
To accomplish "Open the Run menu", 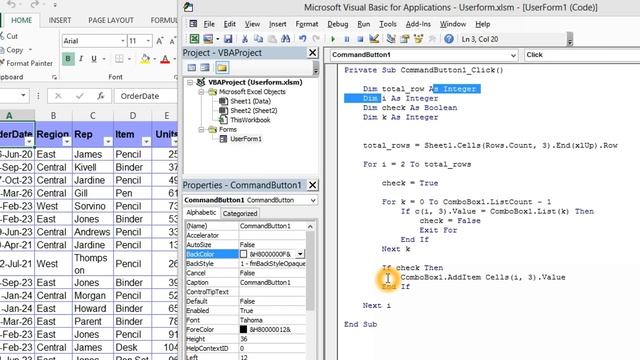I will coord(363,24).
